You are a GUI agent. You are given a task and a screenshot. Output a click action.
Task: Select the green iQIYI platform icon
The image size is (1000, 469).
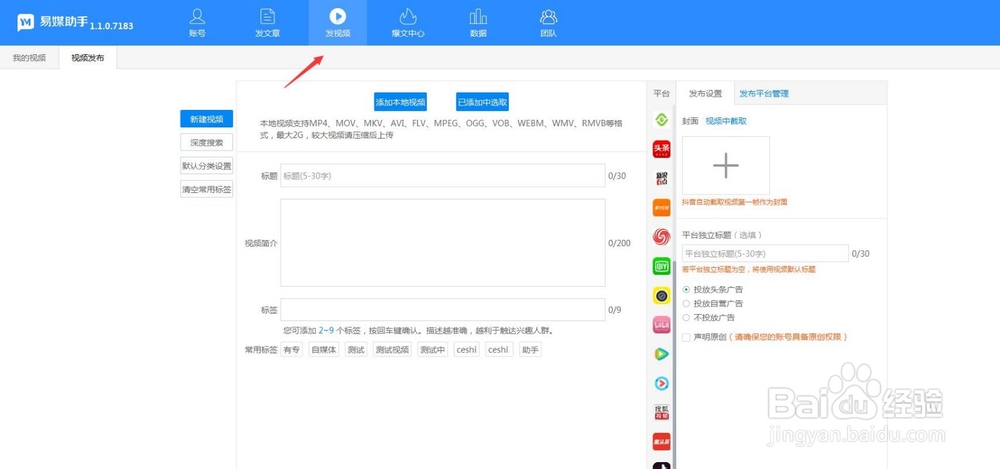pos(661,266)
